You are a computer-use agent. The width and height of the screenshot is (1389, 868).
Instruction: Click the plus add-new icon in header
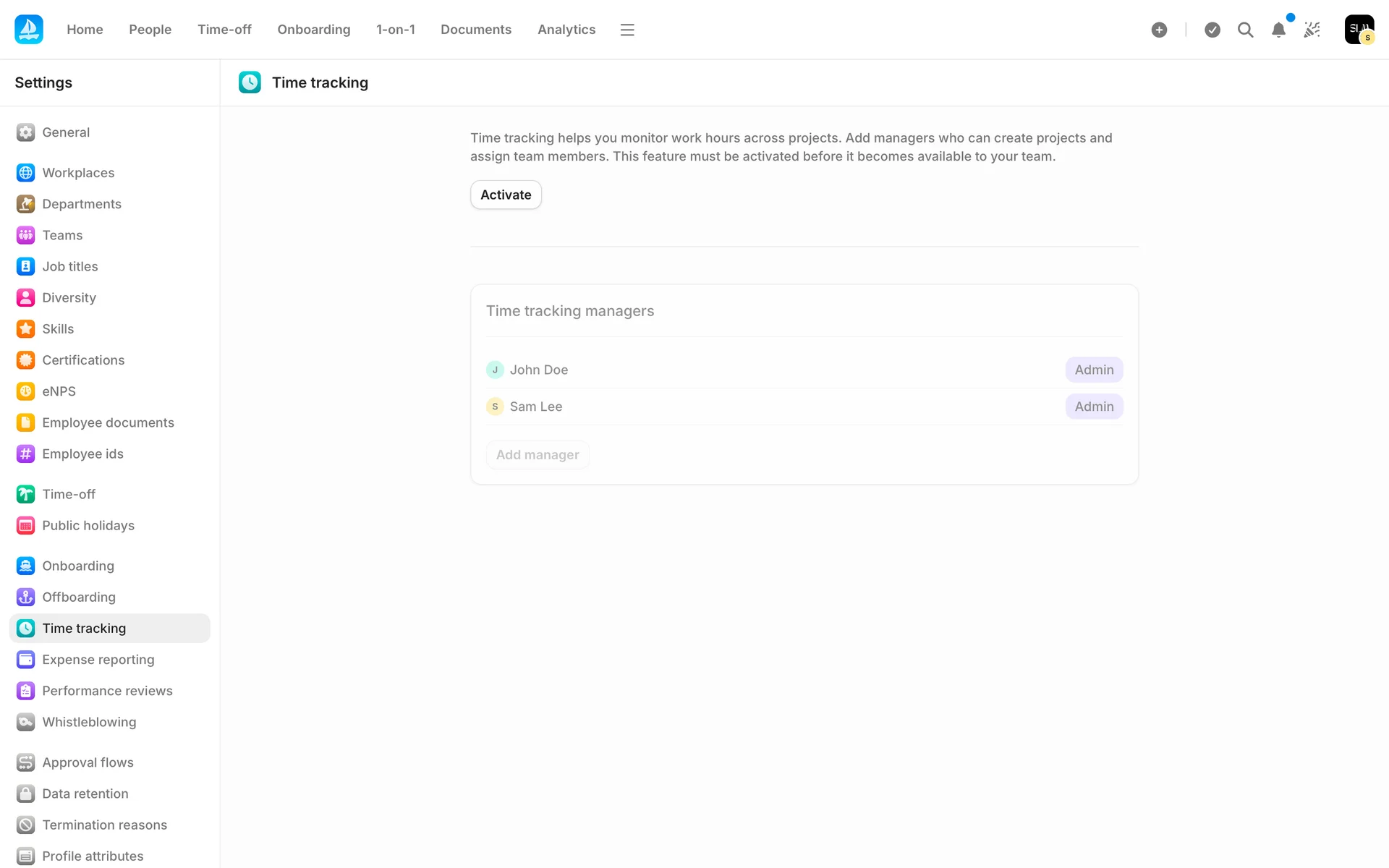(1159, 30)
